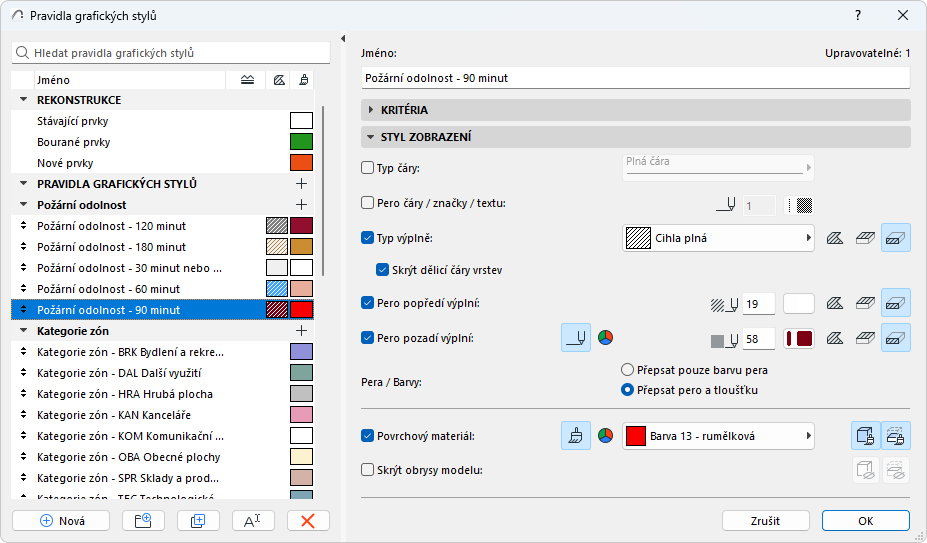Screen dimensions: 927x543
Task: Click the new folder icon button
Action: point(143,521)
